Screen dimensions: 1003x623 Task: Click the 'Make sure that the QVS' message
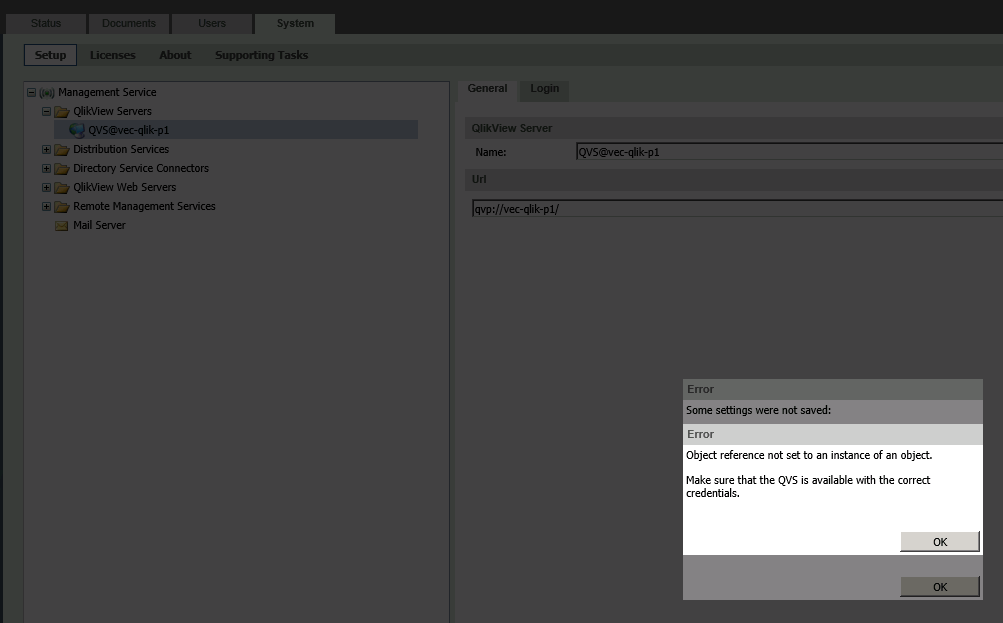pyautogui.click(x=808, y=487)
